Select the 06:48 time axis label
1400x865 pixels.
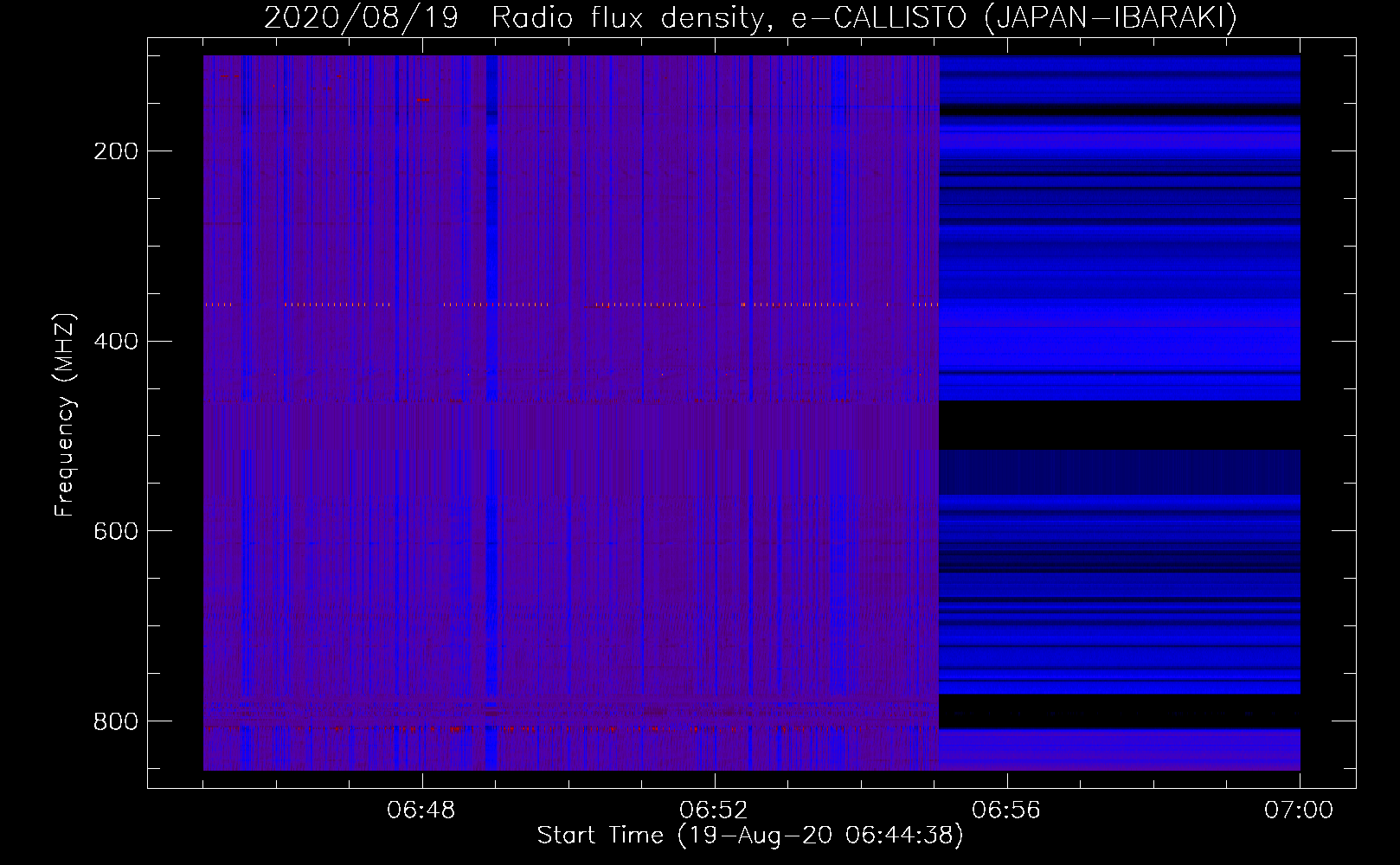coord(421,811)
